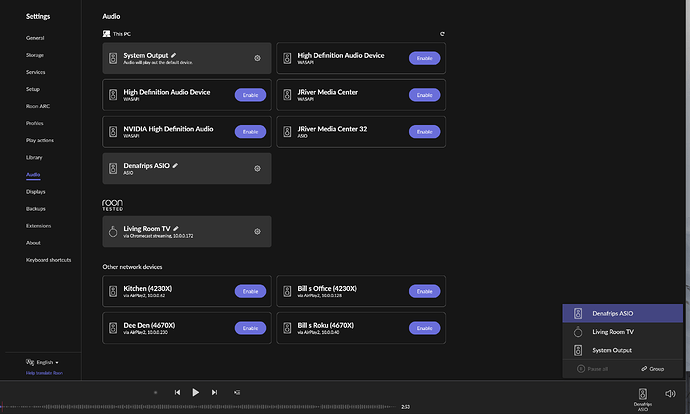Rename System Output using the pencil icon
Viewport: 690px width, 414px height.
click(173, 55)
